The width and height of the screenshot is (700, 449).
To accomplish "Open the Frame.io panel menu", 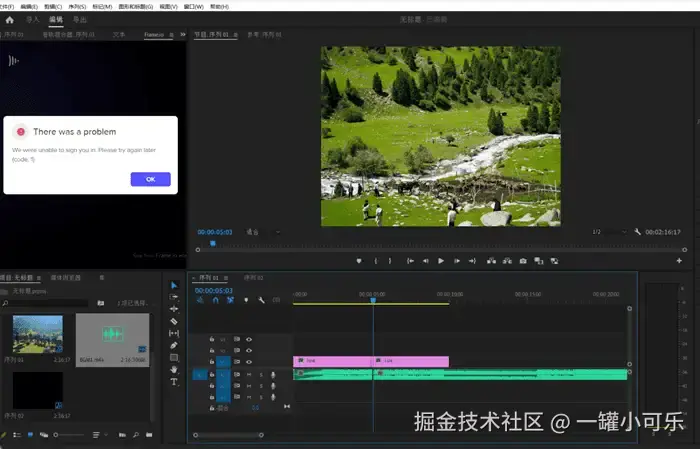I will point(171,35).
